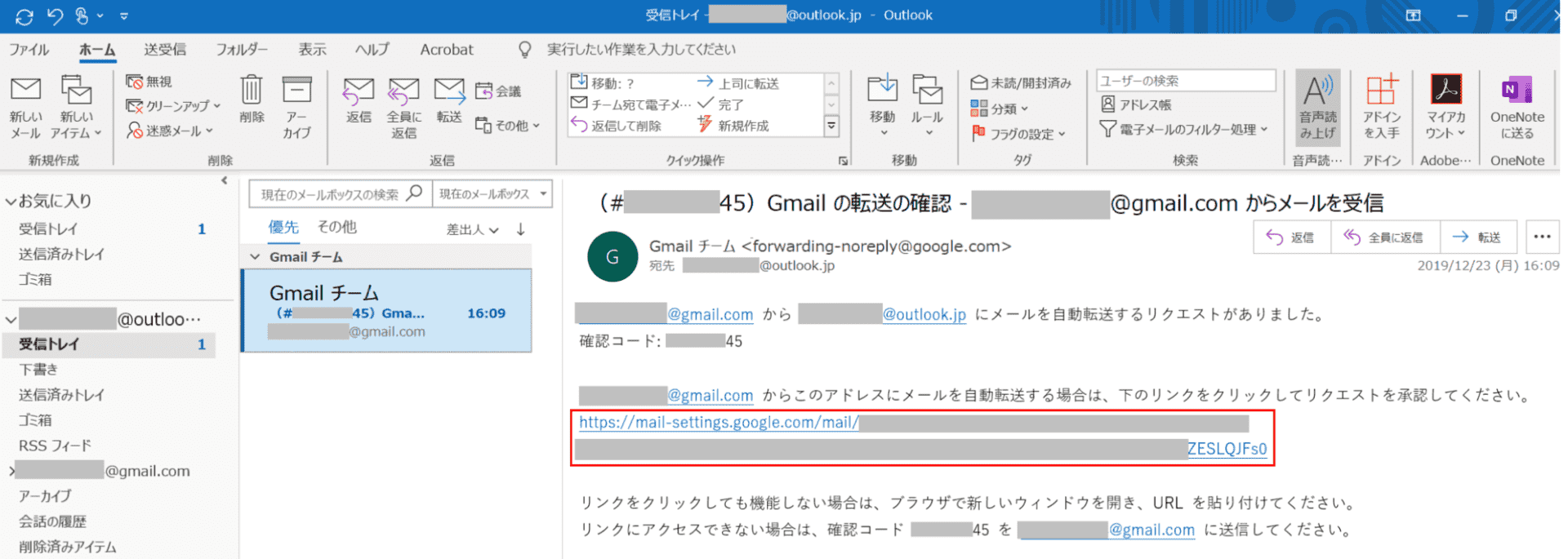Open the ファイル tab
The image size is (1568, 559).
pos(29,49)
